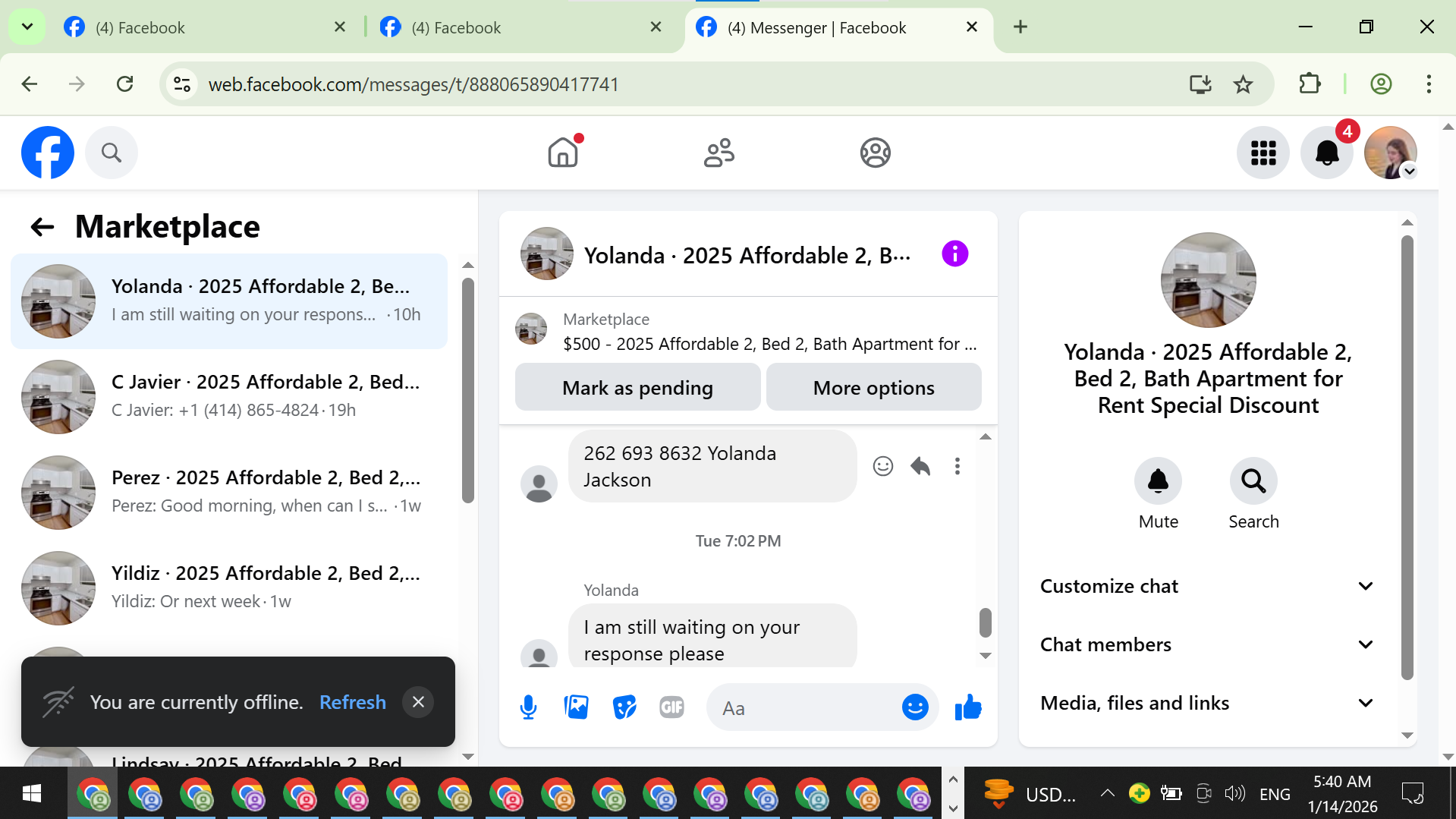Click Mark as pending button
The height and width of the screenshot is (819, 1456).
click(x=637, y=387)
